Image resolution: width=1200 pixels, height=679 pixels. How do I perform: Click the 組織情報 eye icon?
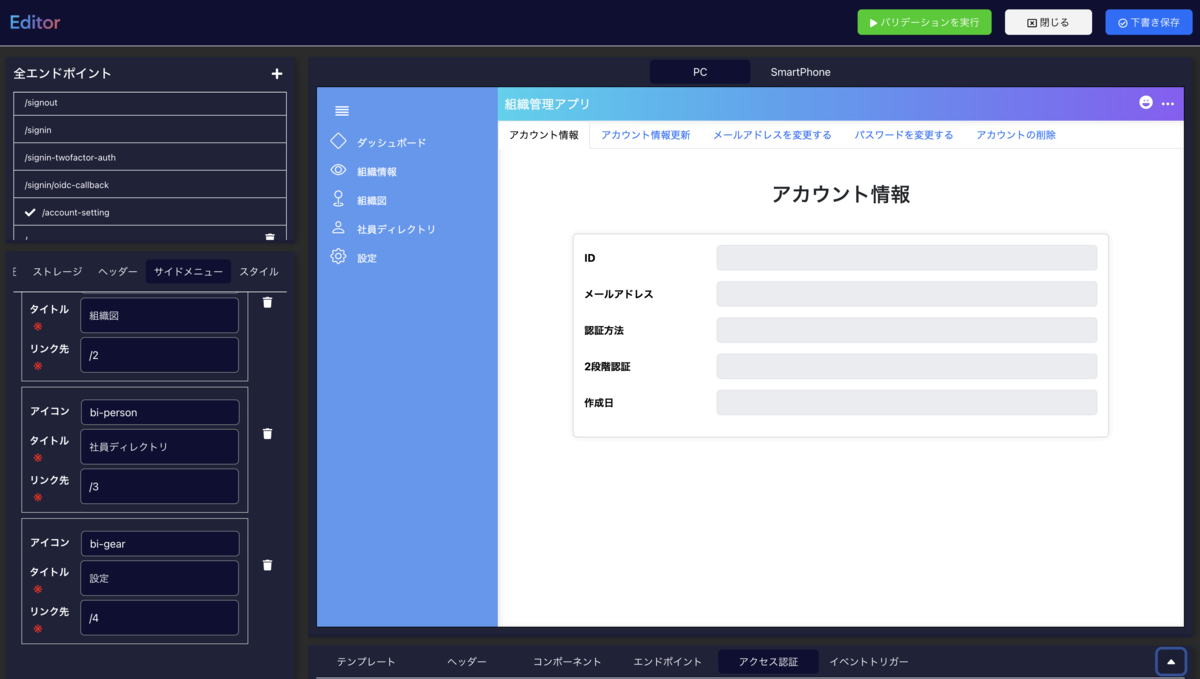[x=338, y=170]
